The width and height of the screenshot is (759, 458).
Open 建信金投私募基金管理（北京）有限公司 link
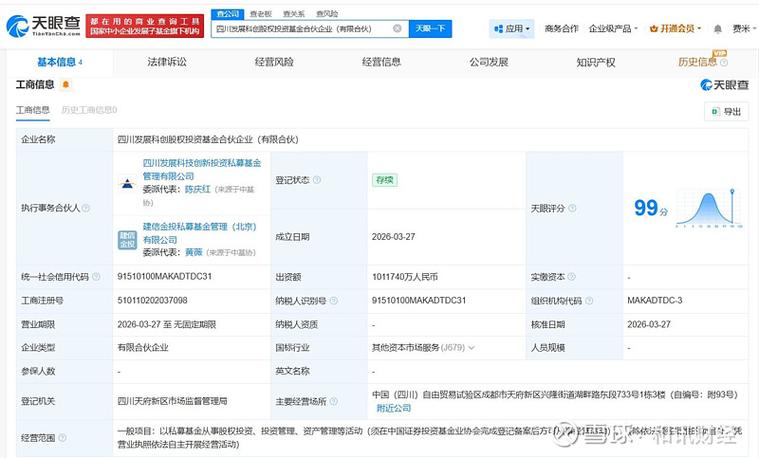click(199, 233)
